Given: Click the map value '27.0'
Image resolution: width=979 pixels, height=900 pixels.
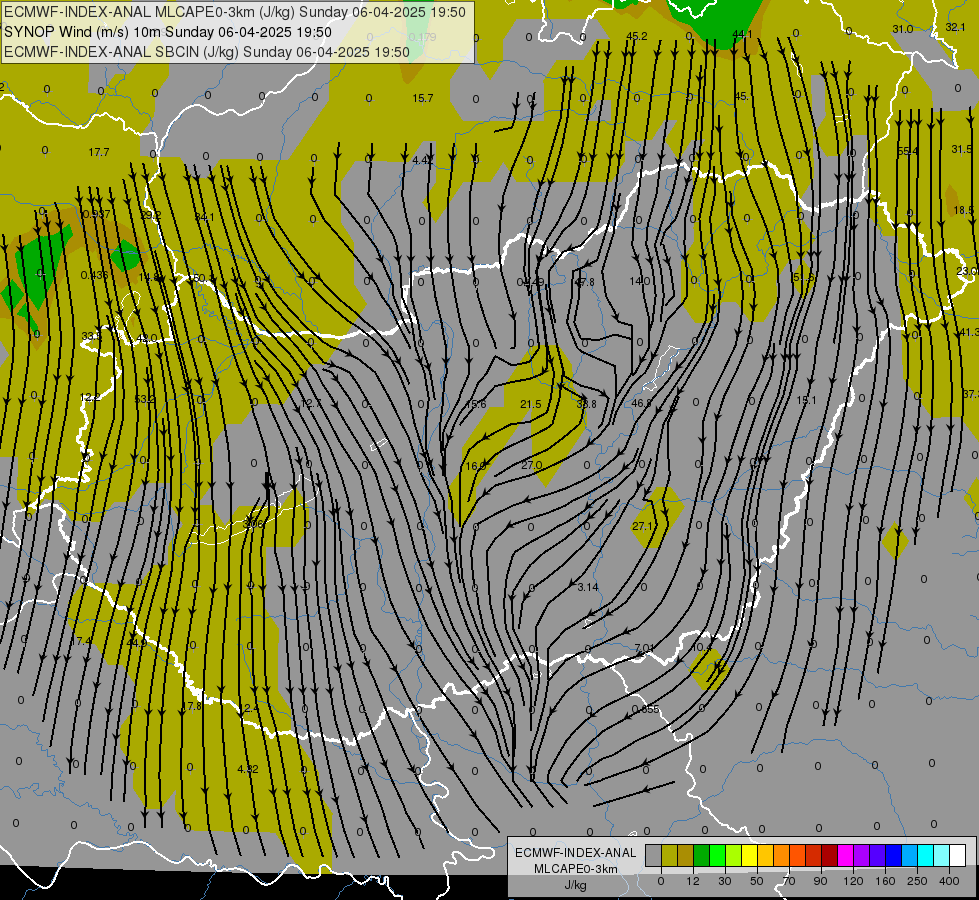Looking at the screenshot, I should (531, 465).
